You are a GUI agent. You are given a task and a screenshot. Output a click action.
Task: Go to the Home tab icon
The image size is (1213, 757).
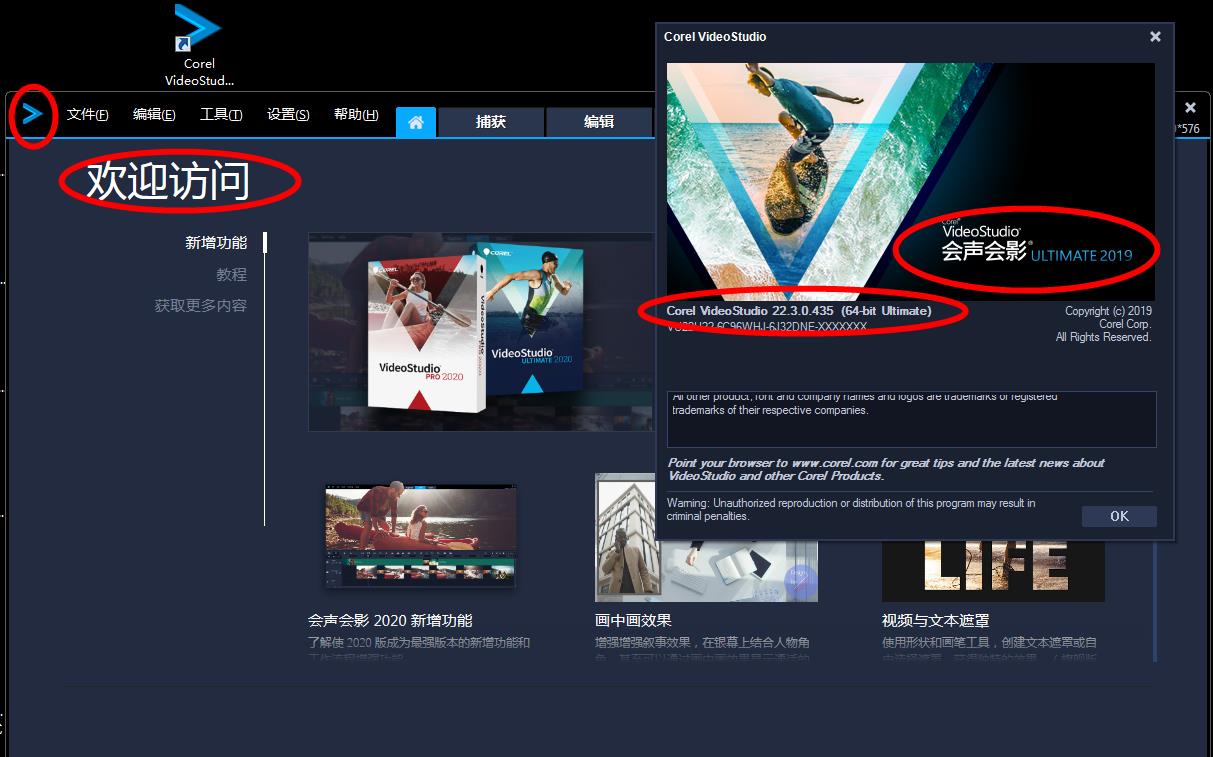tap(415, 122)
